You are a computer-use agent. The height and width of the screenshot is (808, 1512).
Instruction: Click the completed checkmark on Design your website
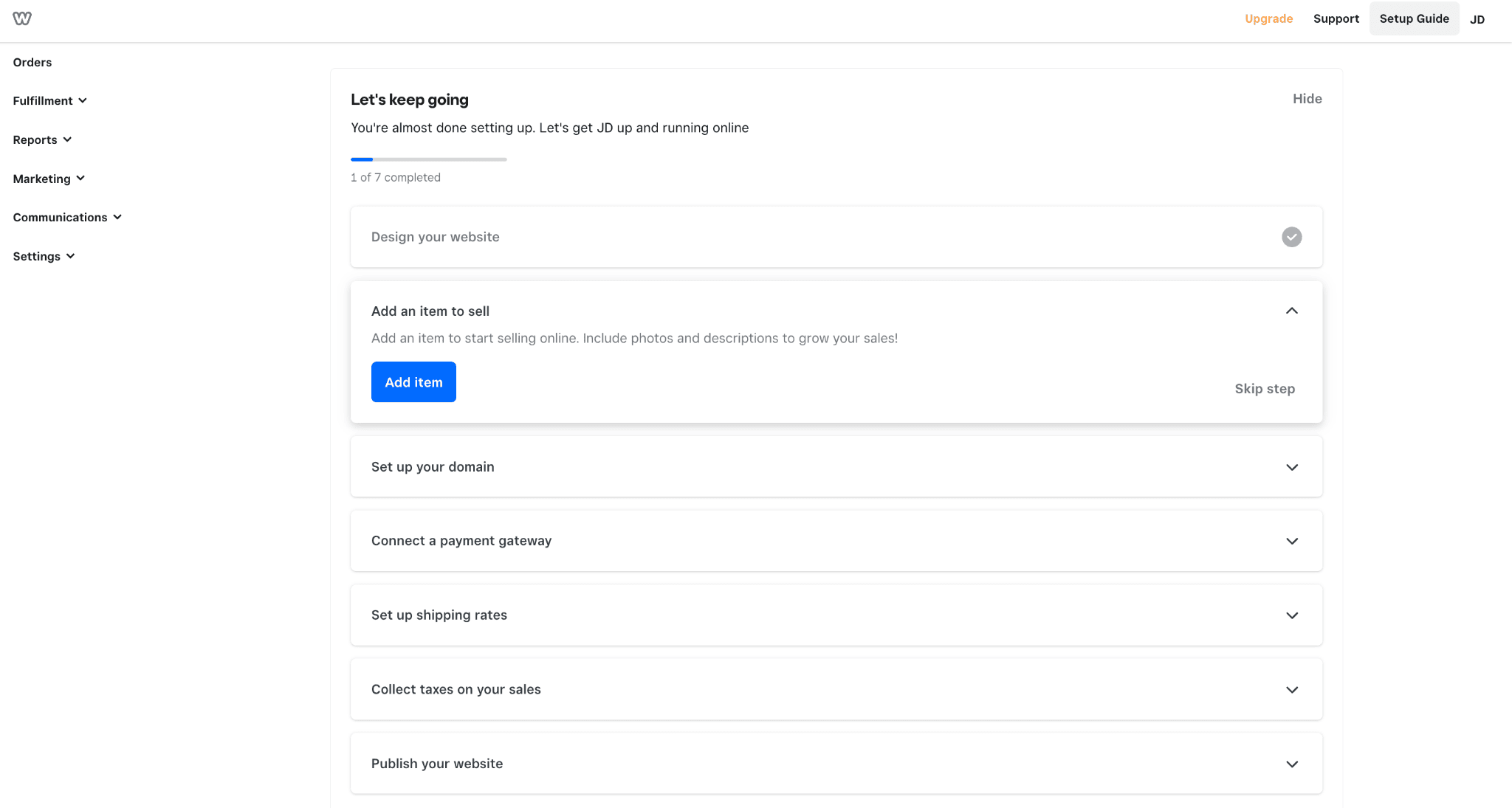1292,237
